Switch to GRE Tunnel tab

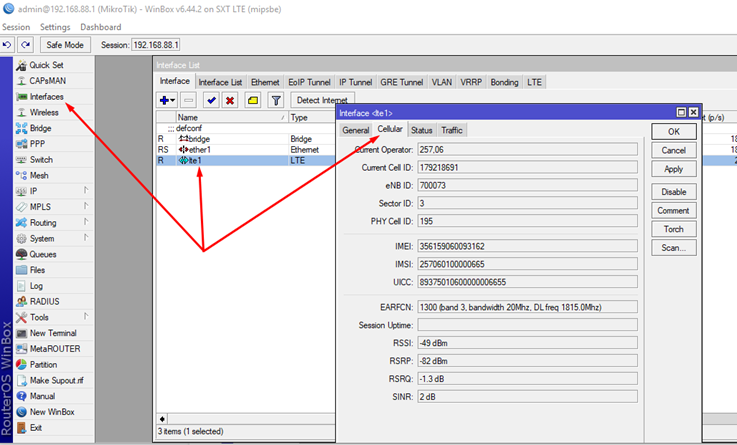(x=402, y=82)
